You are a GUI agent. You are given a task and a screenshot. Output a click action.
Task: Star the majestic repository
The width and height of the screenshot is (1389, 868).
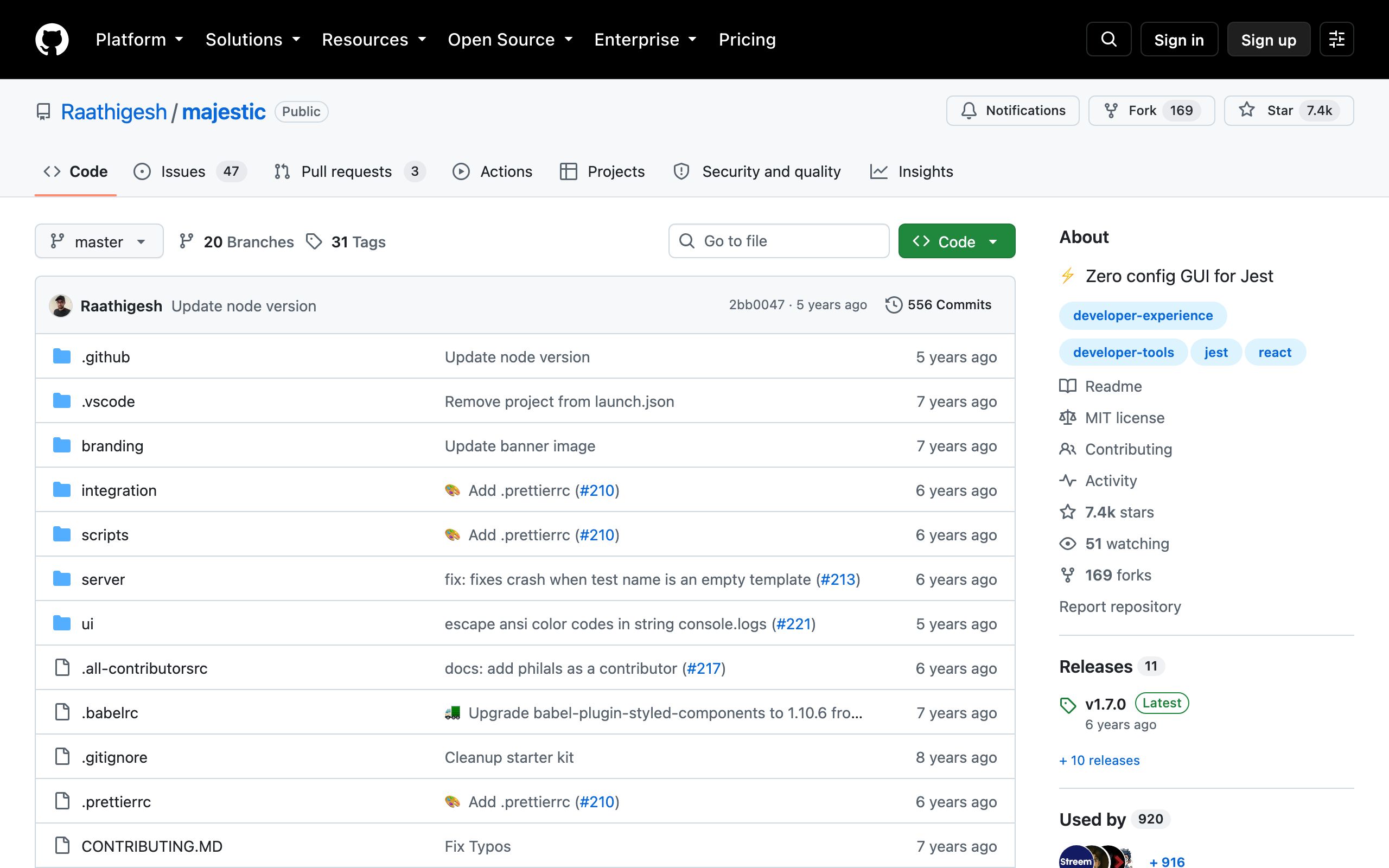pyautogui.click(x=1289, y=110)
